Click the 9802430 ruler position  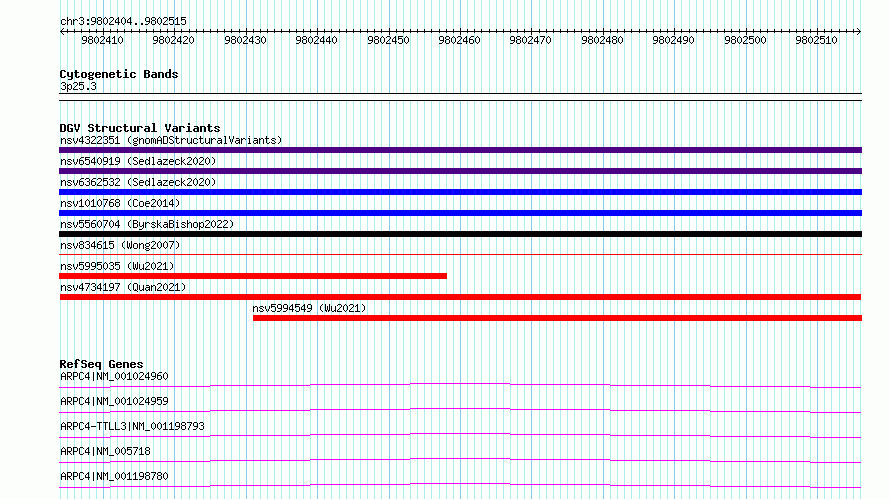tap(245, 40)
